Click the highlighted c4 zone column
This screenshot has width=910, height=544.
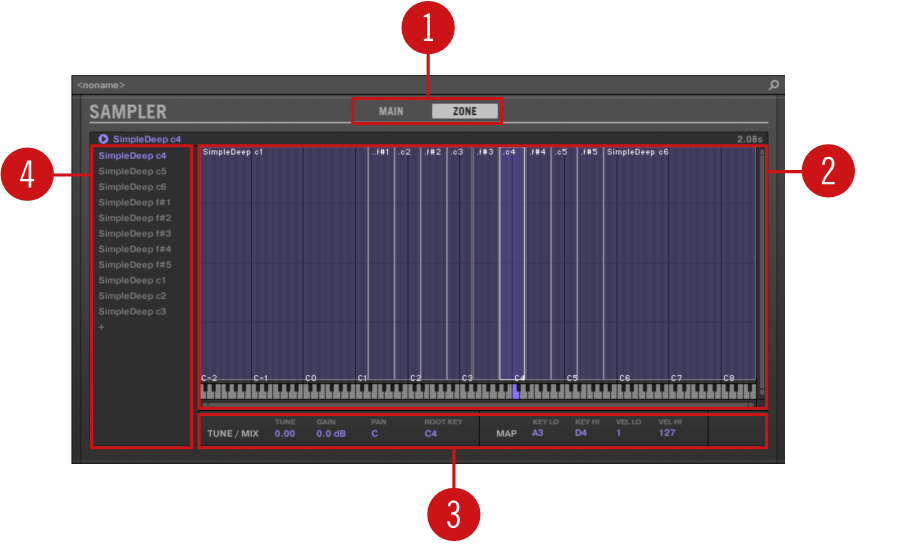[x=511, y=260]
